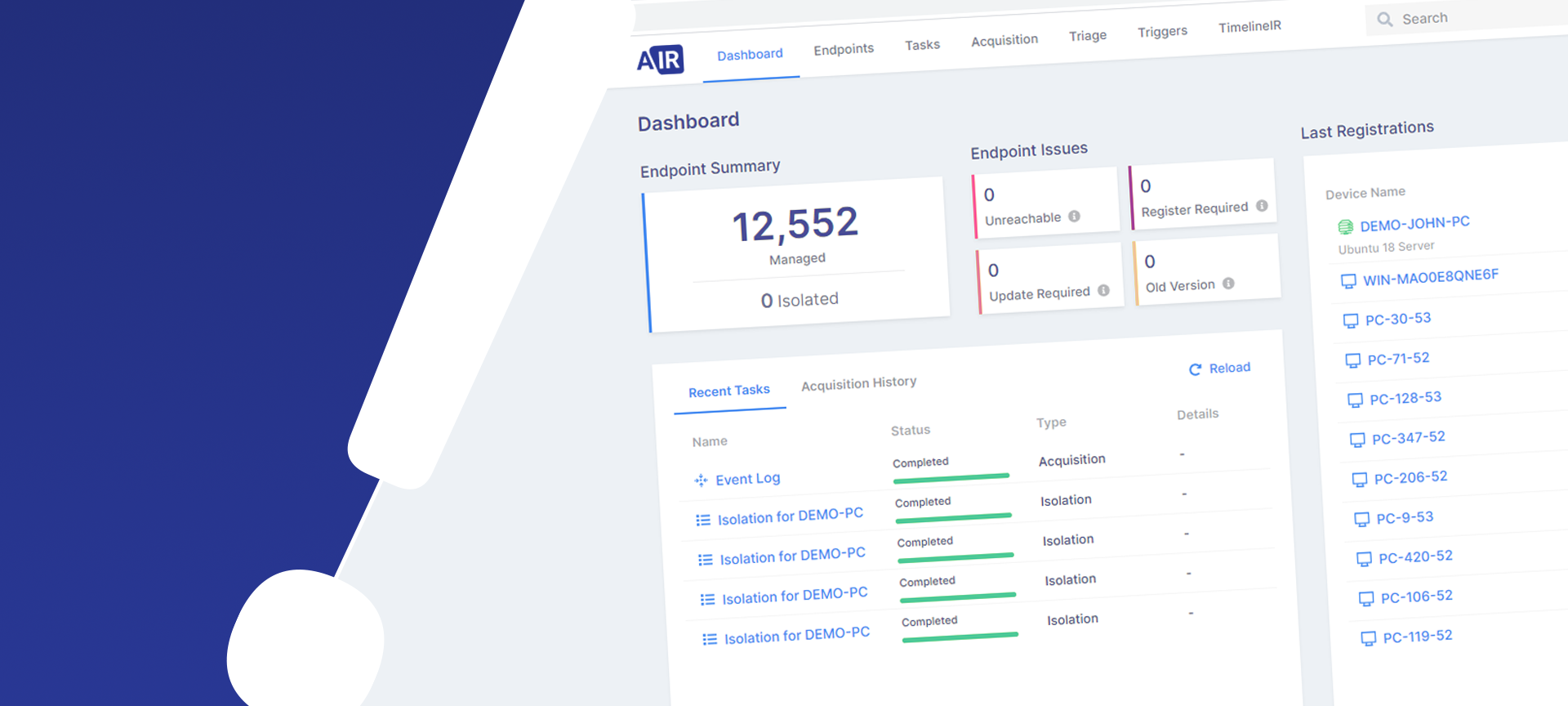
Task: Switch to Acquisition History tab
Action: coord(858,383)
